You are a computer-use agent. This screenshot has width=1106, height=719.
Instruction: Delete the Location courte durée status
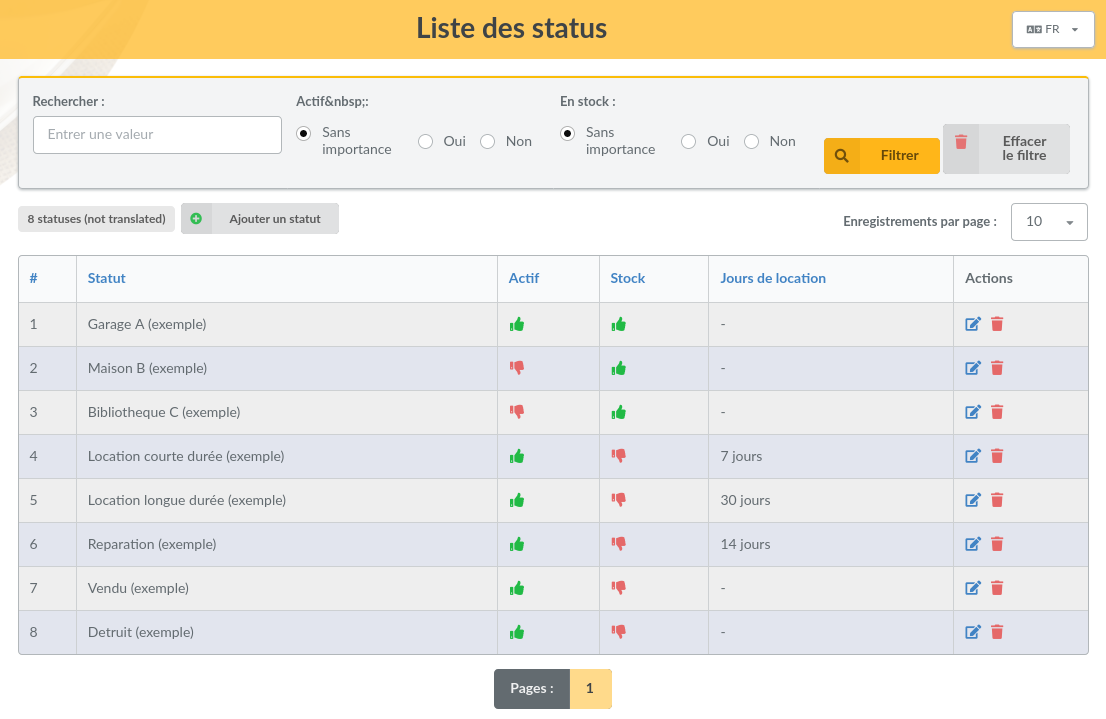997,456
